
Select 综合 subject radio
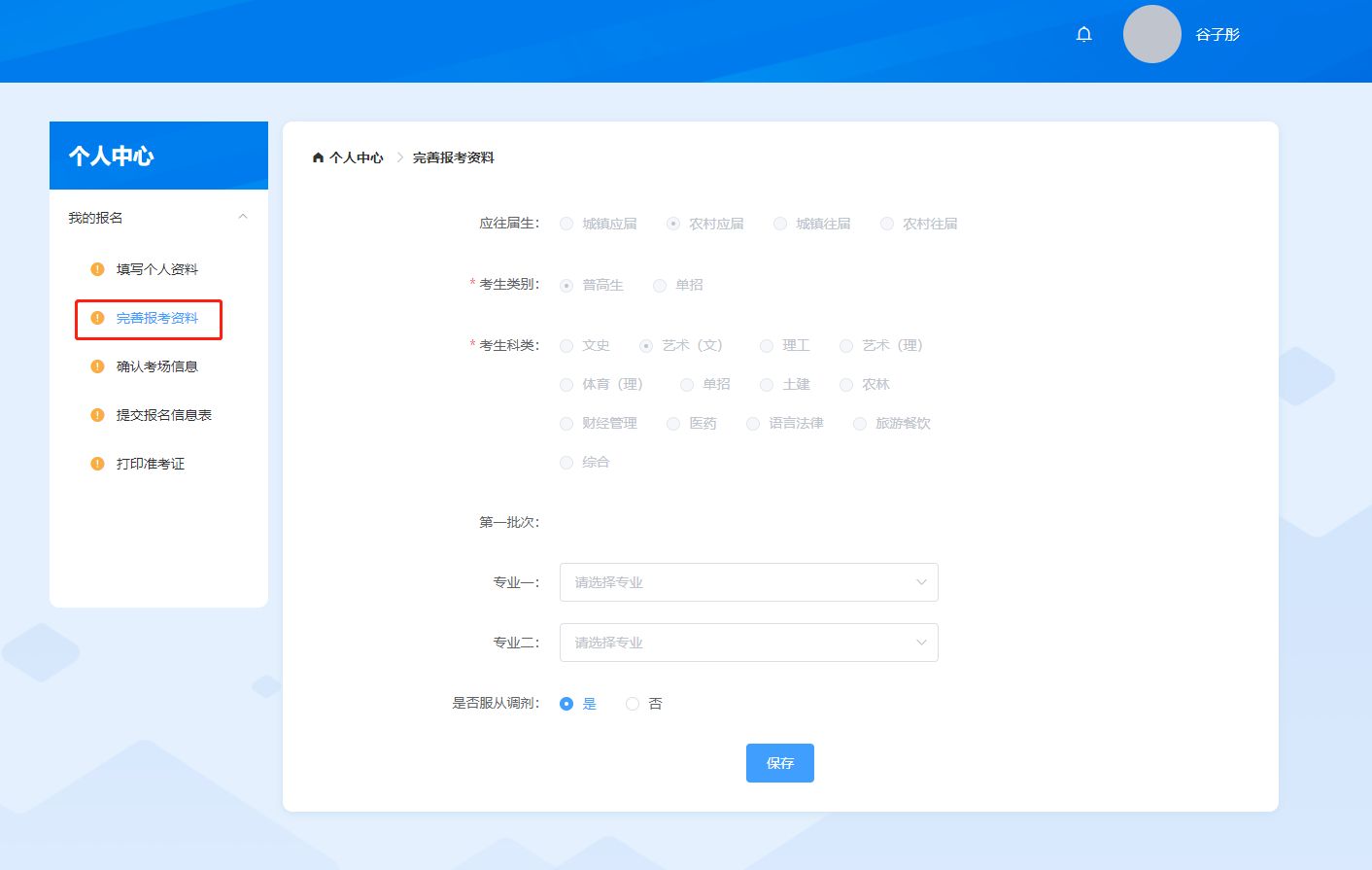[585, 462]
